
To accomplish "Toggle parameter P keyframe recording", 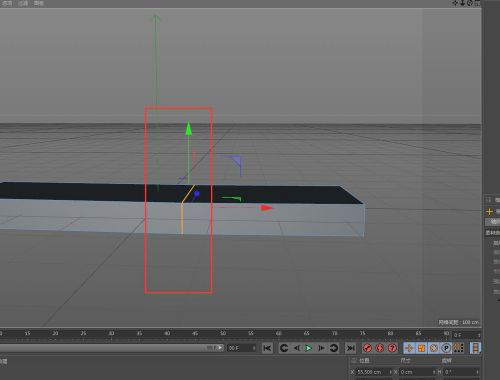I will 446,348.
